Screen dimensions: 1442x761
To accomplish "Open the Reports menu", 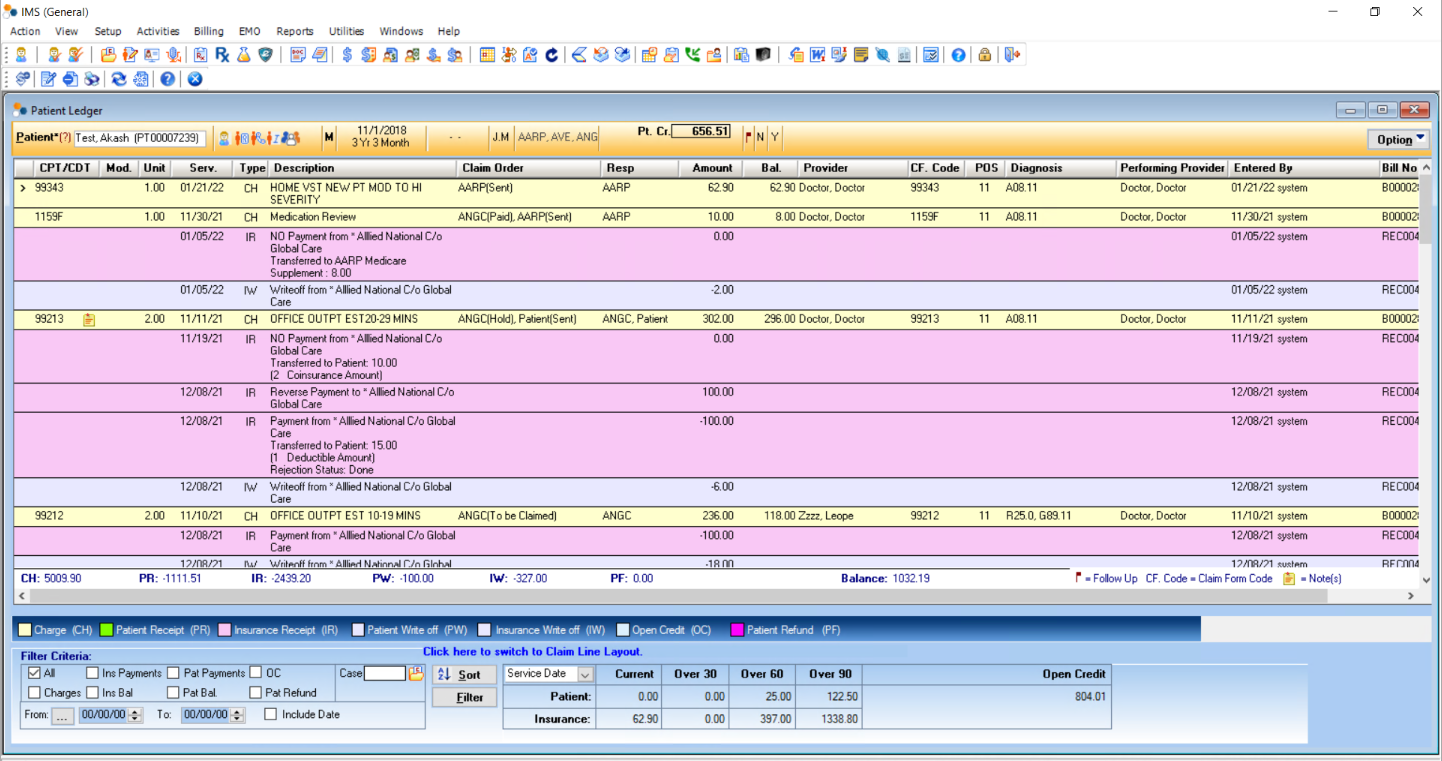I will pyautogui.click(x=294, y=31).
